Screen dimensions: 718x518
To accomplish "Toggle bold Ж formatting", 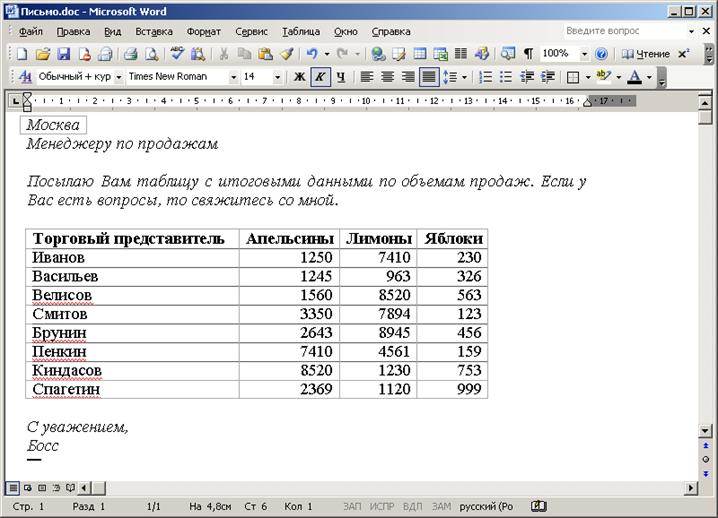I will coord(299,77).
